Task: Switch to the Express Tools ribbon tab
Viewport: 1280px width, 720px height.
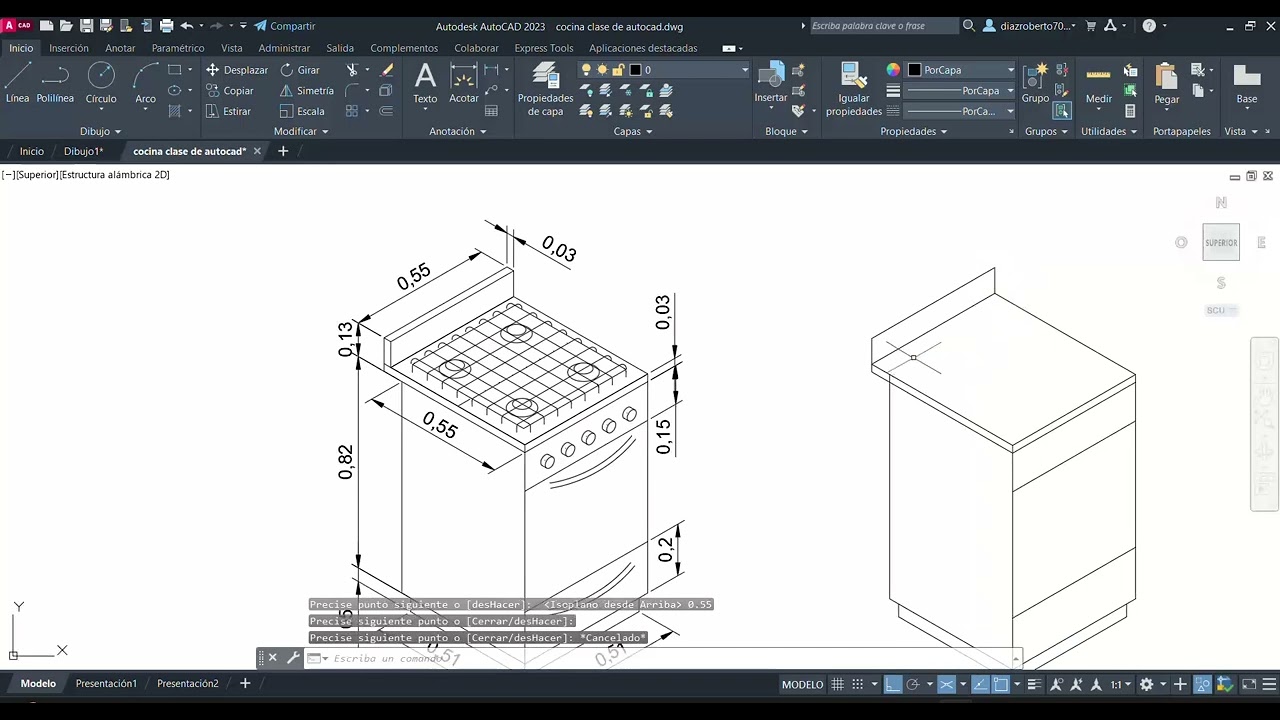Action: 544,48
